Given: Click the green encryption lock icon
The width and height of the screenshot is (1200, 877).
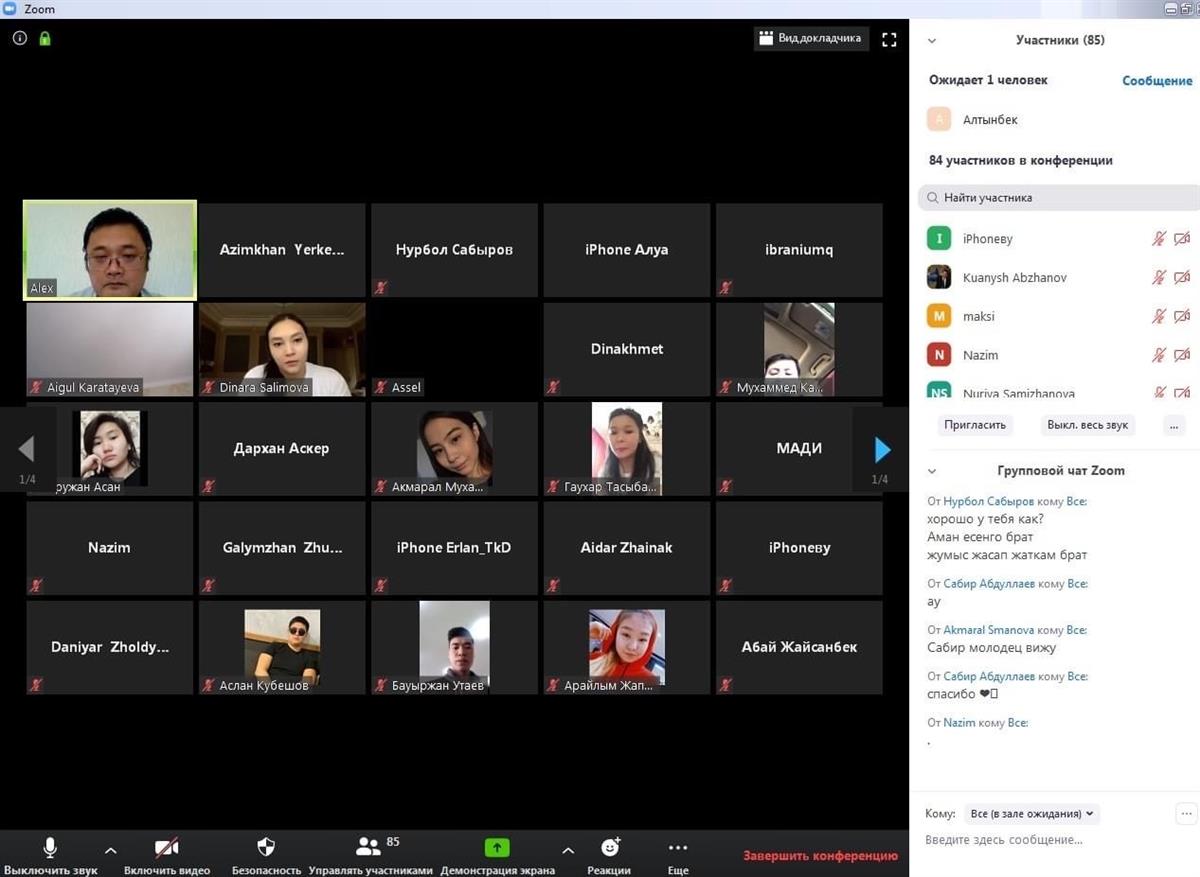Looking at the screenshot, I should coord(45,38).
